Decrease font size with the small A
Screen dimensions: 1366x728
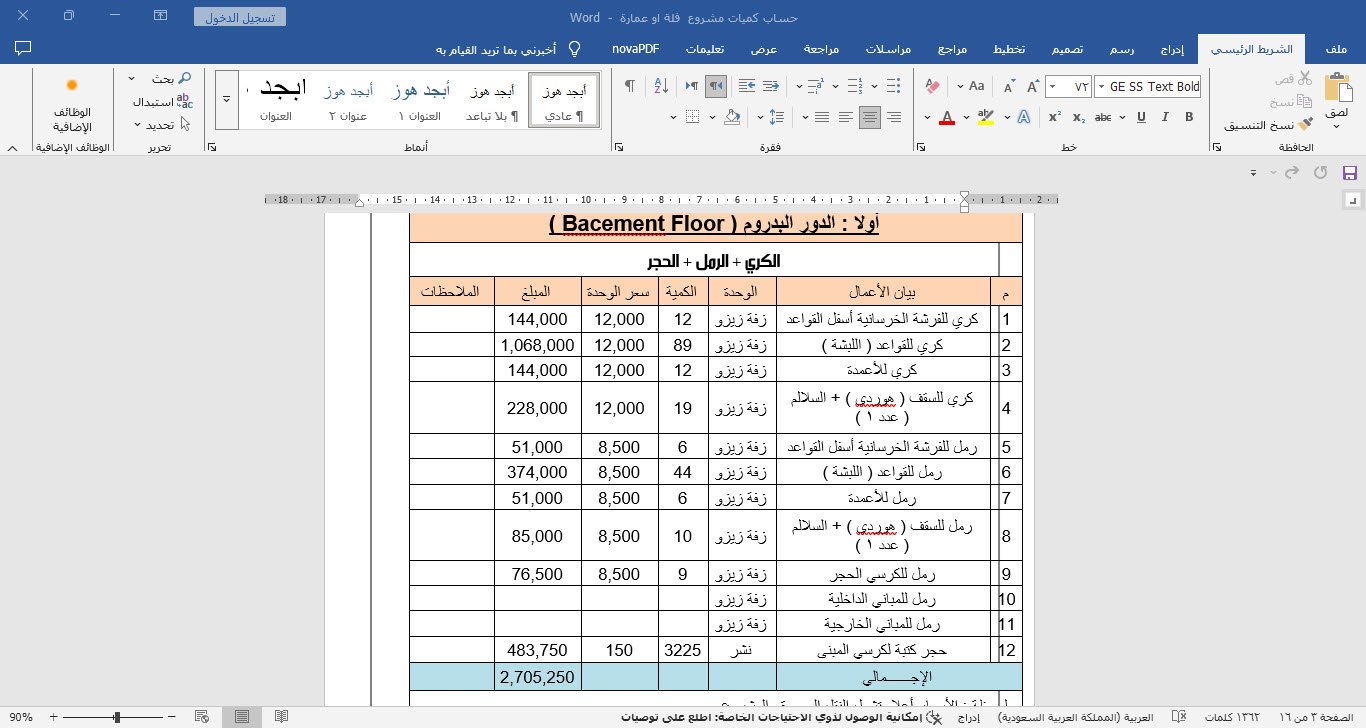1008,87
